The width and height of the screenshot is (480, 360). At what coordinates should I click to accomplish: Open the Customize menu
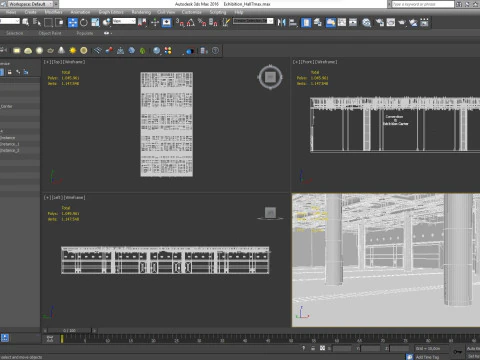(x=192, y=12)
